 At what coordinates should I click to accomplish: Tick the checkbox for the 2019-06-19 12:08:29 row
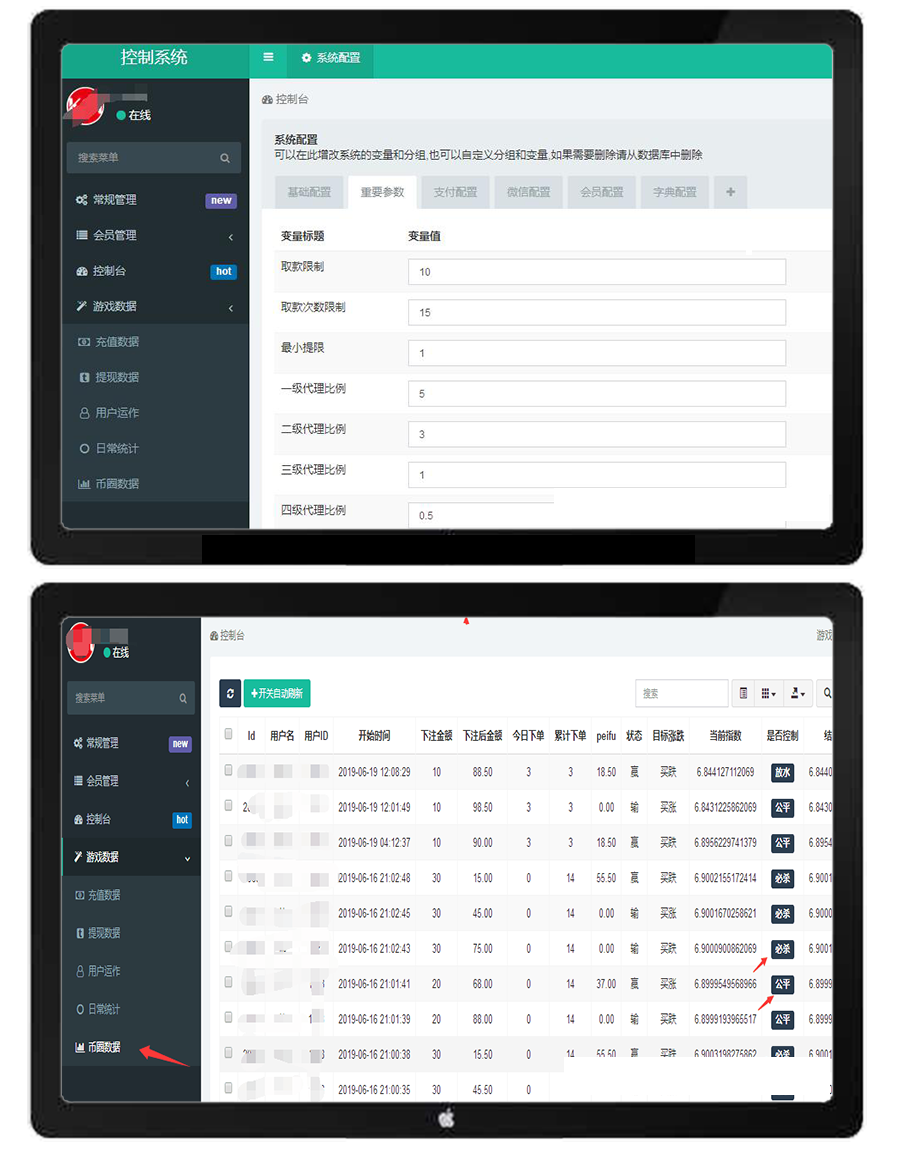229,771
